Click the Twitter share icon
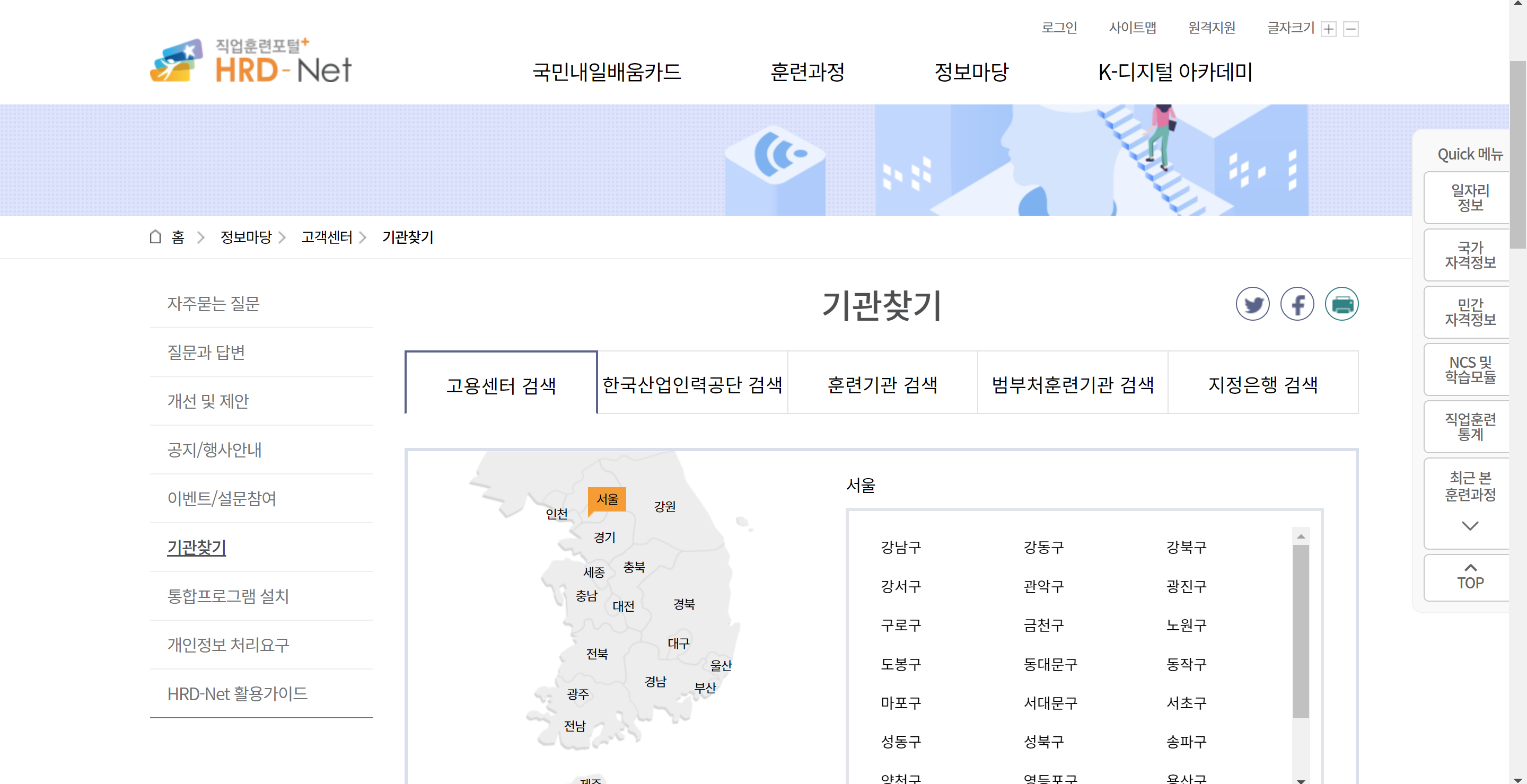 [1252, 305]
